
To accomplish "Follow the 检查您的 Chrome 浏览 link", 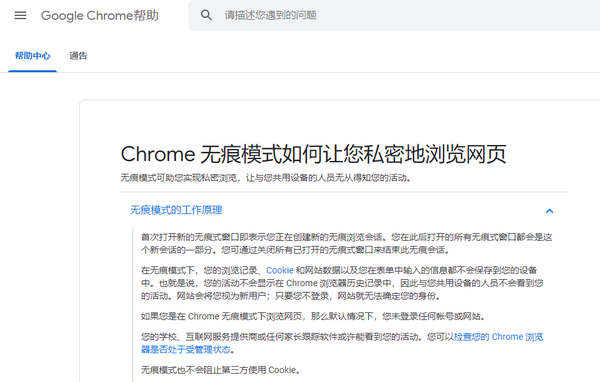I will [x=499, y=337].
